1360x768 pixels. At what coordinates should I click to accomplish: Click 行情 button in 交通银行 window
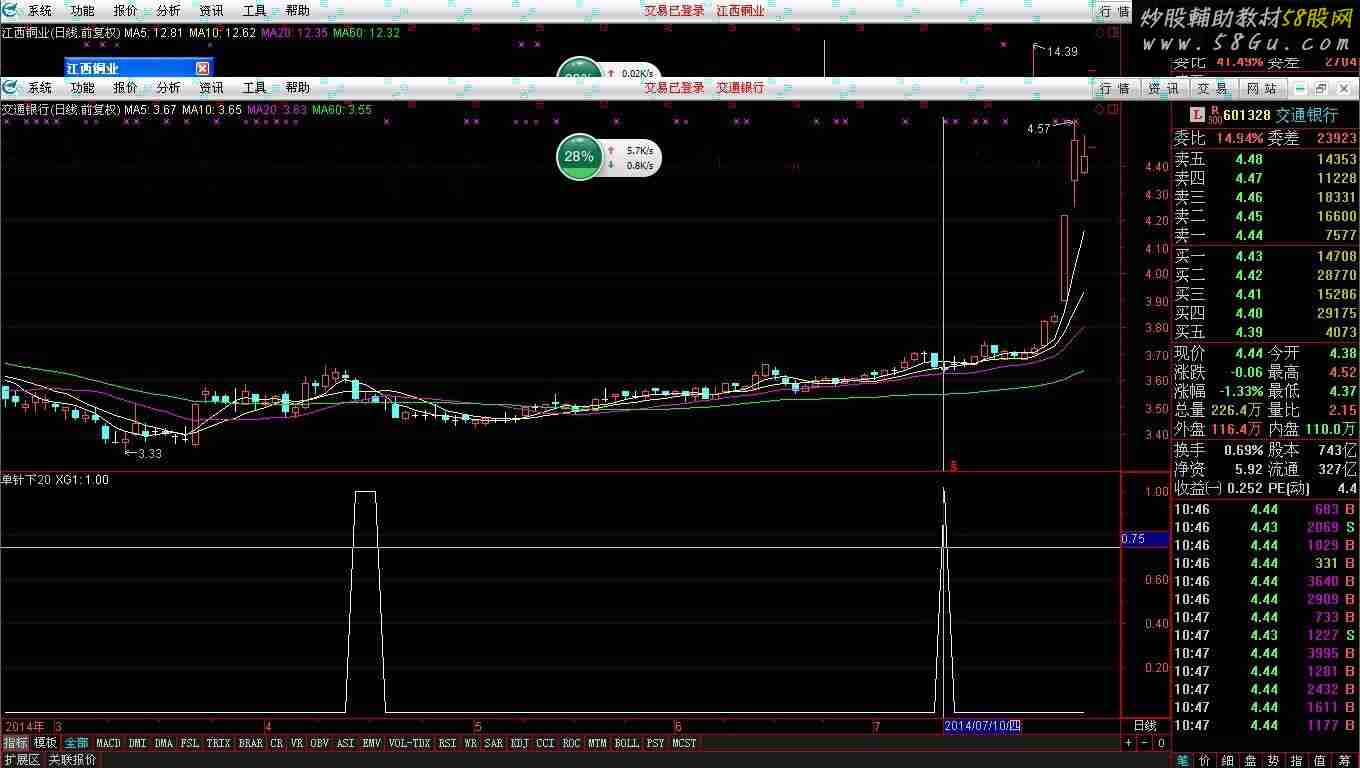(x=1115, y=89)
